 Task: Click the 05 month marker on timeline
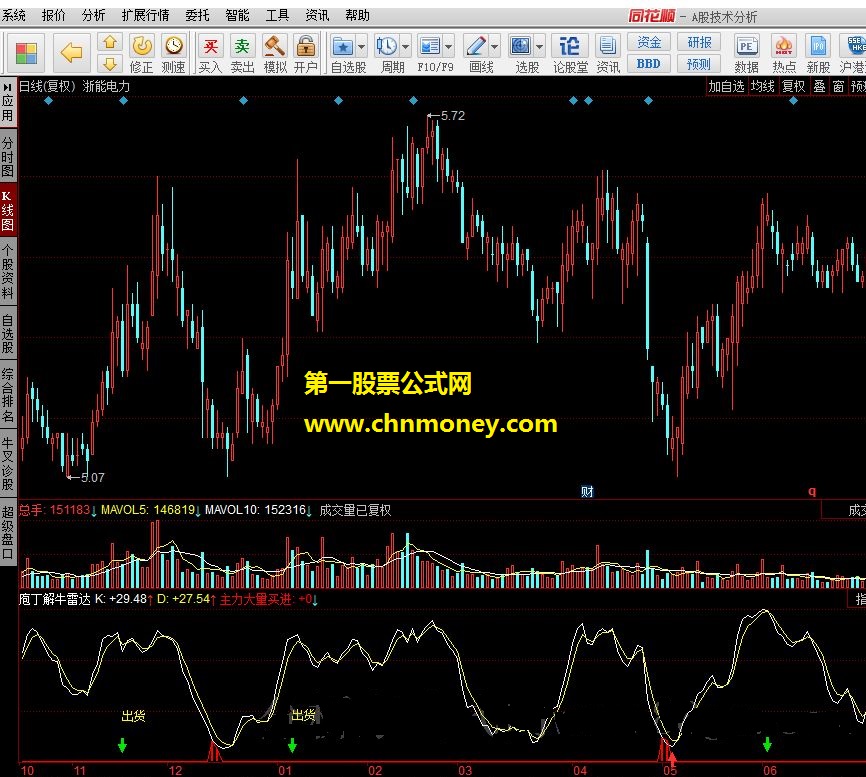670,770
